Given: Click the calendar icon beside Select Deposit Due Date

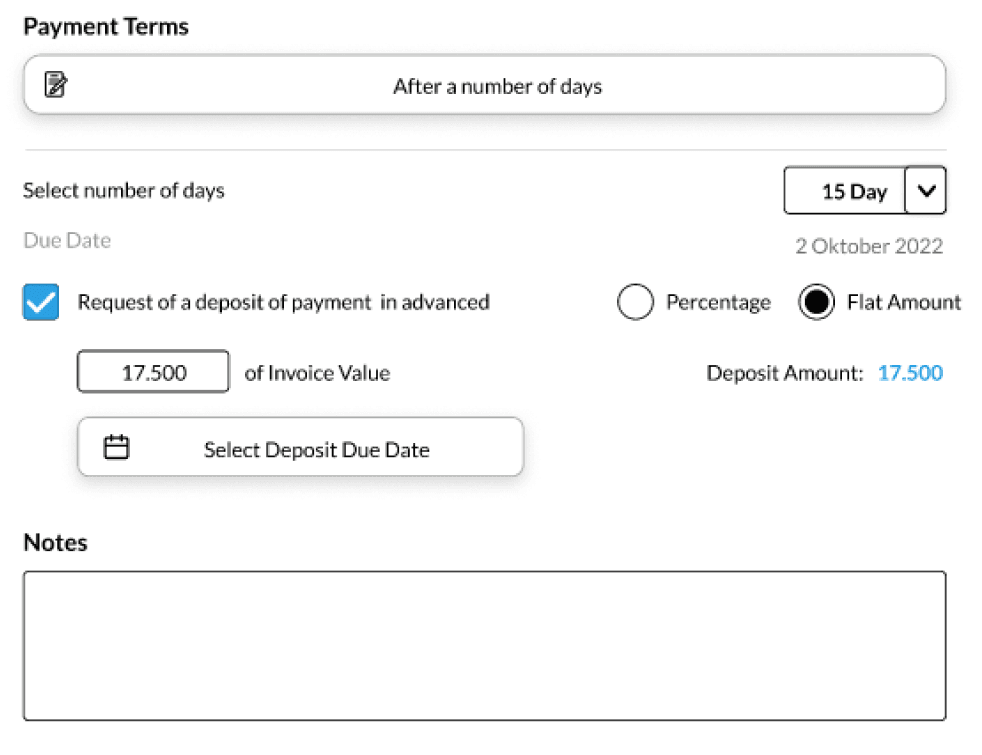Looking at the screenshot, I should (x=116, y=447).
